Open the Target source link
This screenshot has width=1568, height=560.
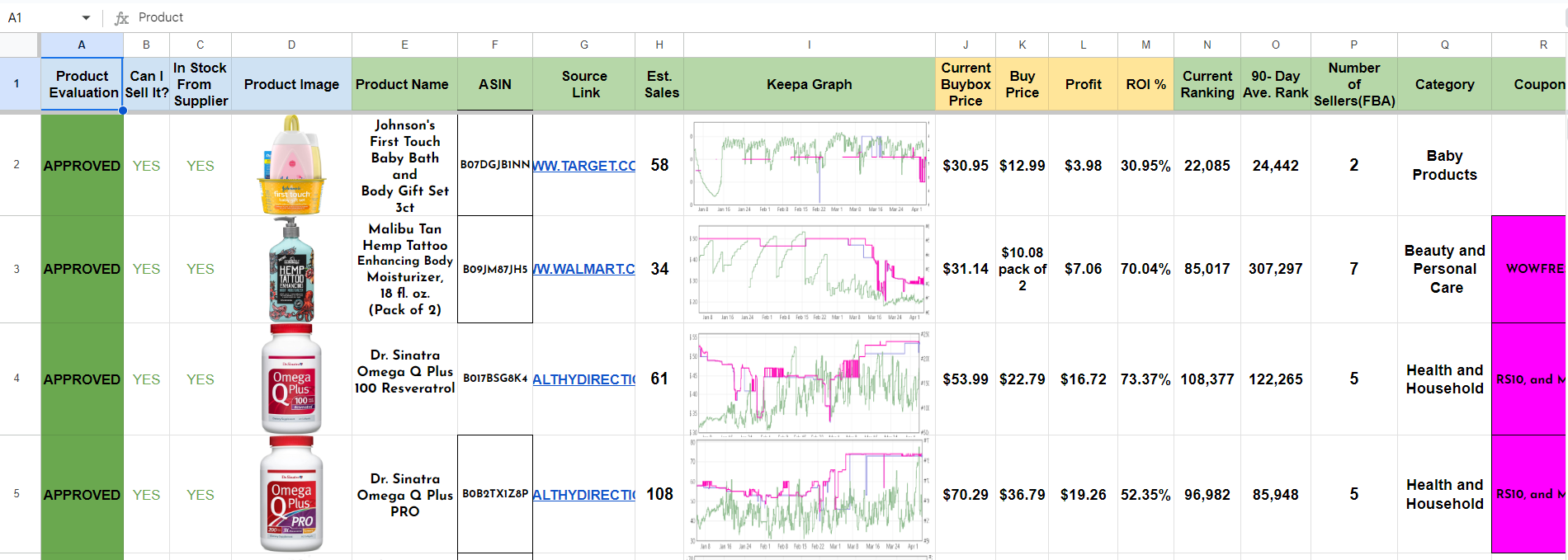pyautogui.click(x=583, y=166)
